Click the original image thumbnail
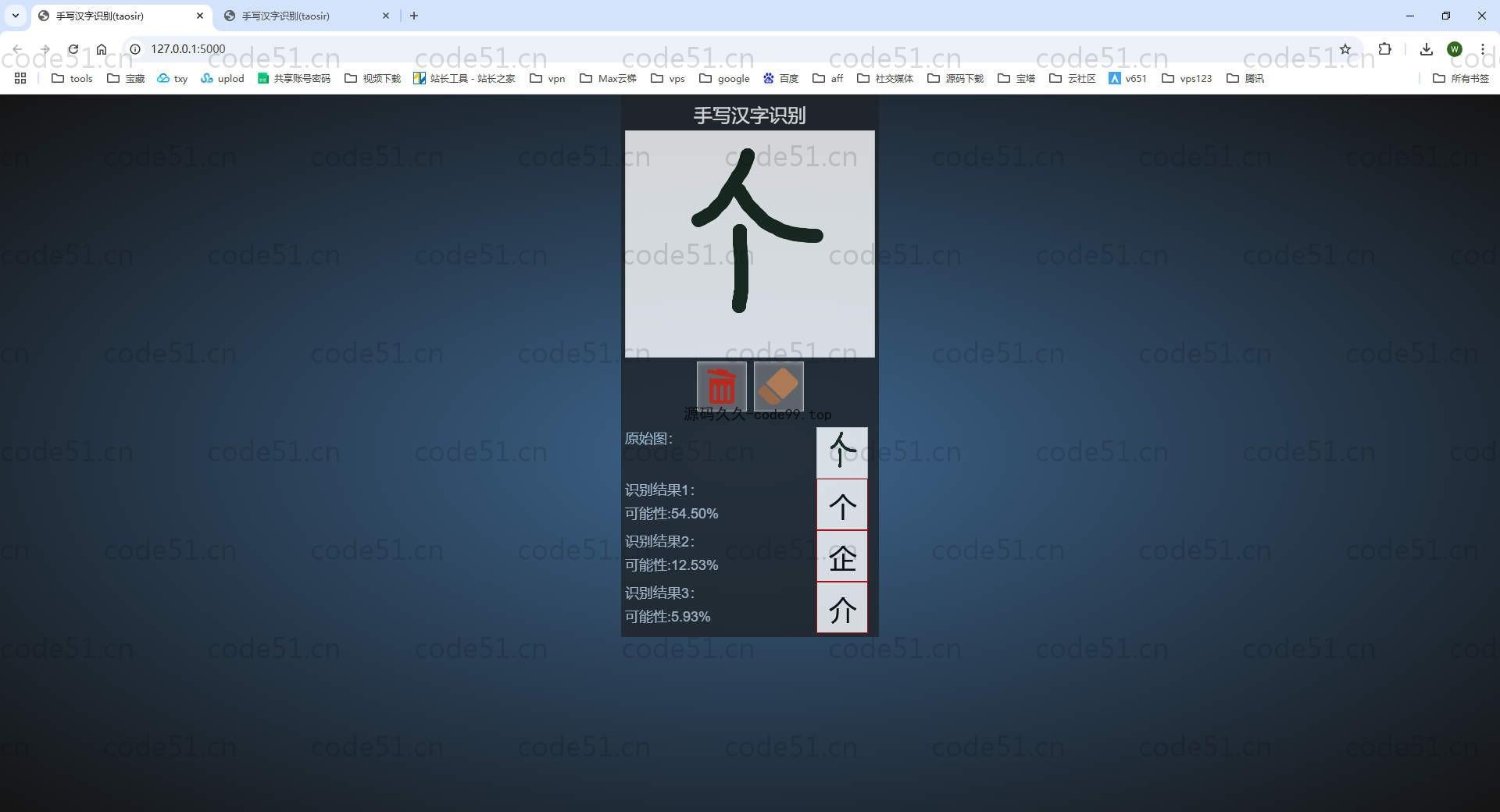 tap(842, 453)
